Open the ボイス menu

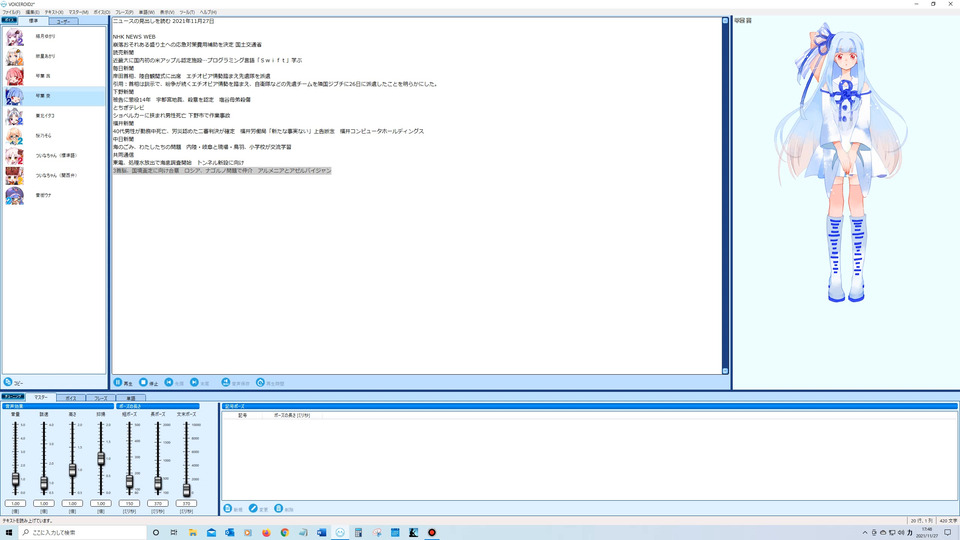(102, 12)
